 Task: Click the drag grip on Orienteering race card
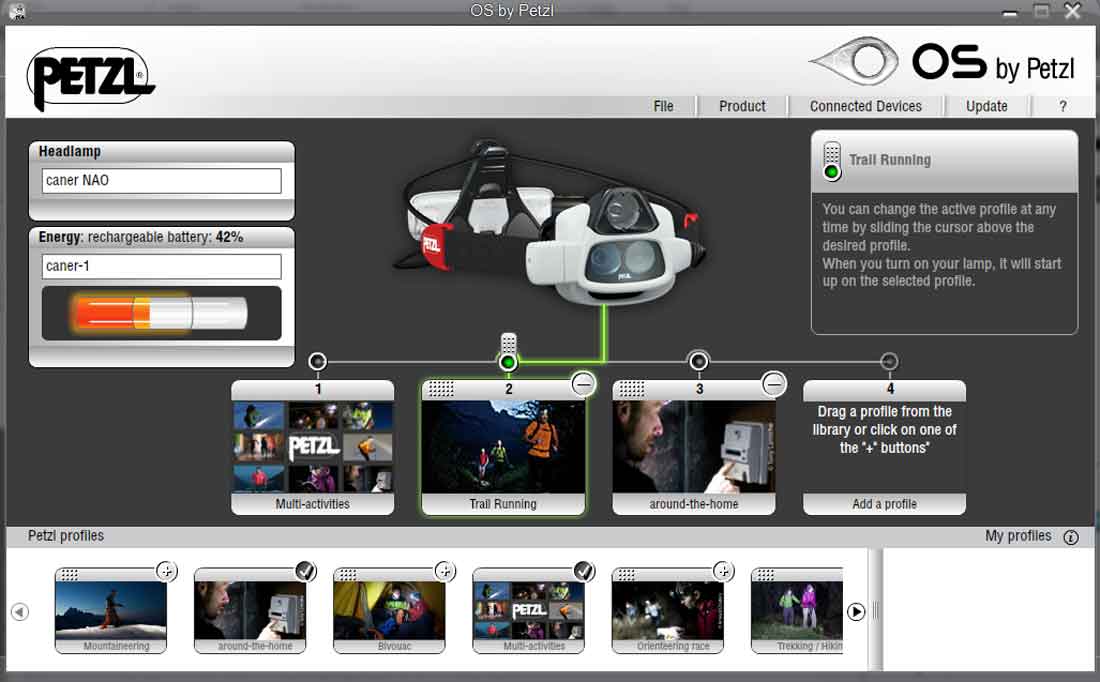click(x=626, y=575)
